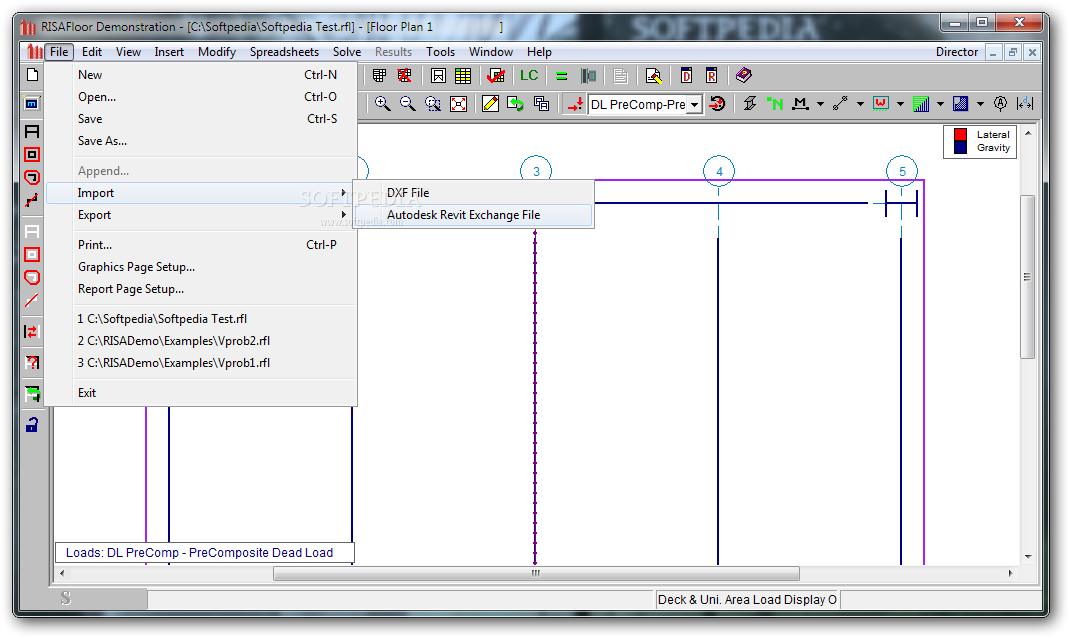This screenshot has height=638, width=1070.
Task: Click the Zoom Out magnifier icon
Action: pos(407,104)
